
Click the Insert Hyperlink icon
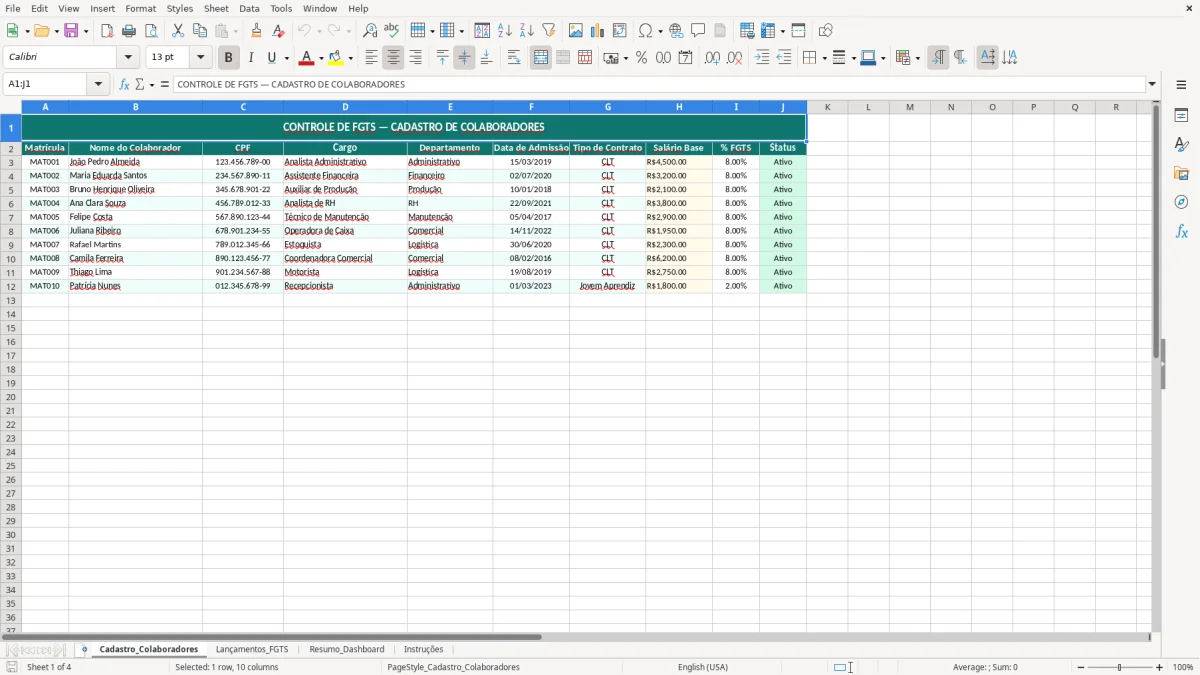676,31
